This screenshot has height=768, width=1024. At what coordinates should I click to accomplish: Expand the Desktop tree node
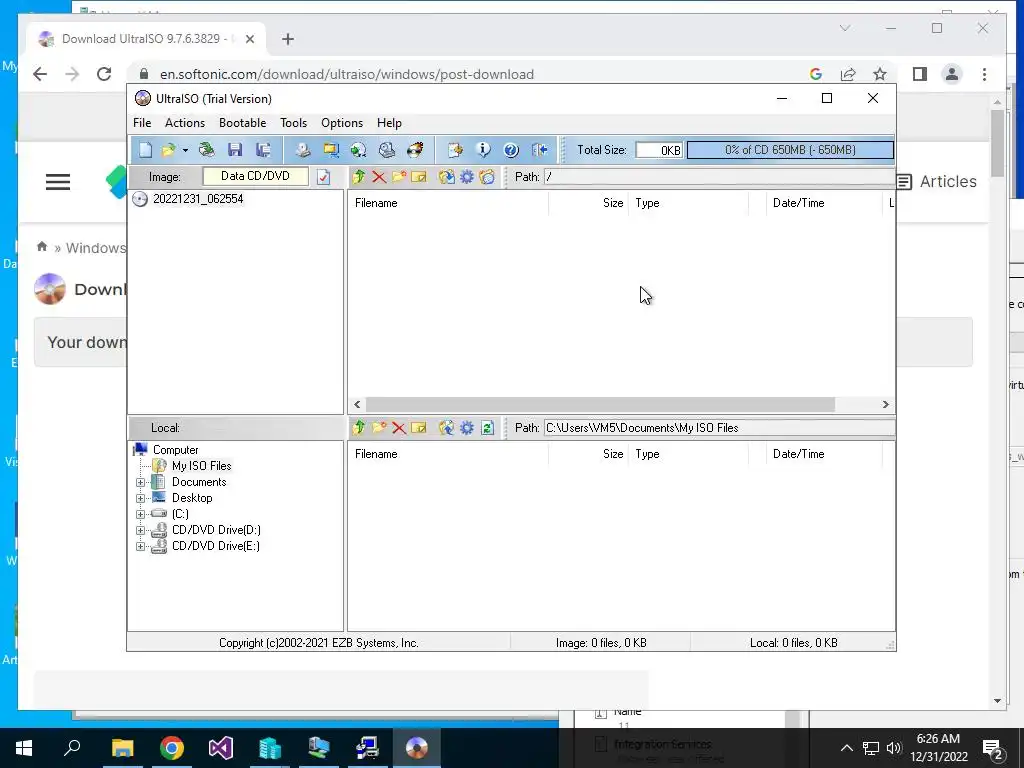pyautogui.click(x=140, y=498)
